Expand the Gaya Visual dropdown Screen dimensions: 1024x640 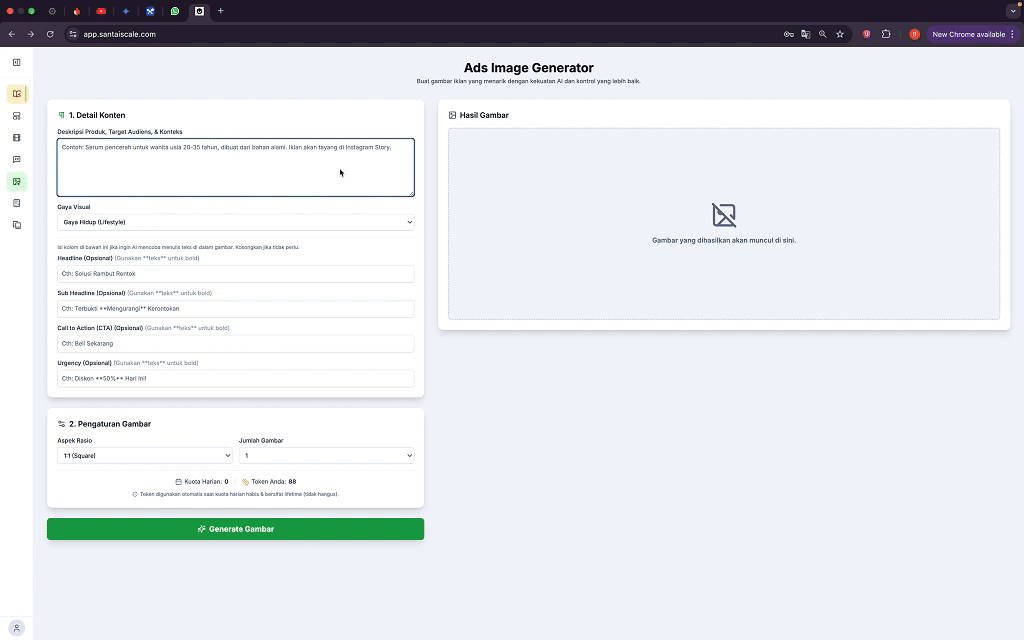235,222
